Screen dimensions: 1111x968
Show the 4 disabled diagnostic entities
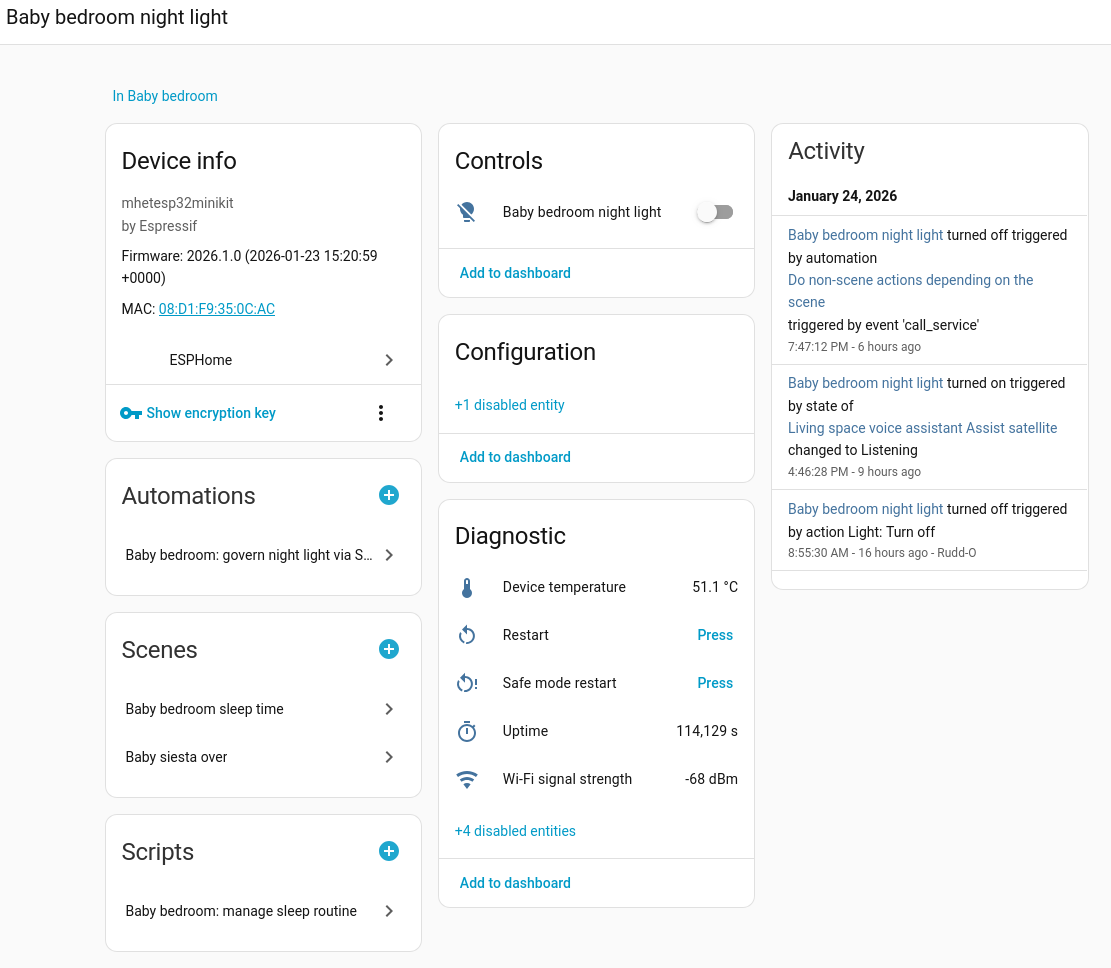pyautogui.click(x=515, y=831)
